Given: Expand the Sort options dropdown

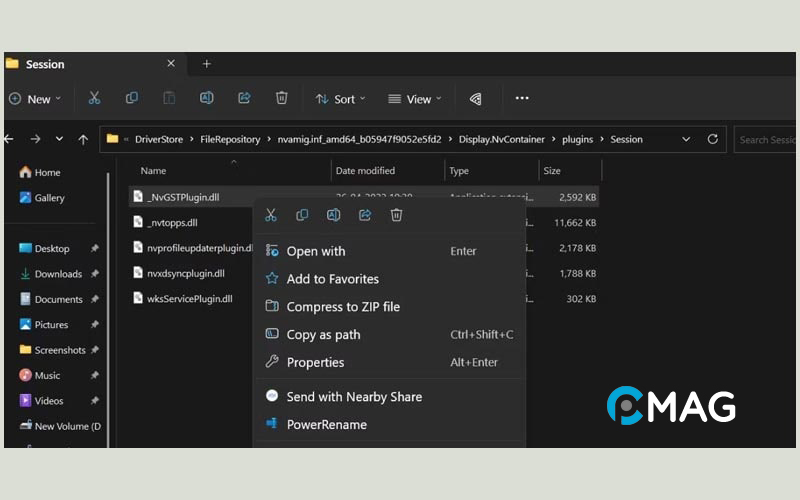Looking at the screenshot, I should pyautogui.click(x=340, y=99).
